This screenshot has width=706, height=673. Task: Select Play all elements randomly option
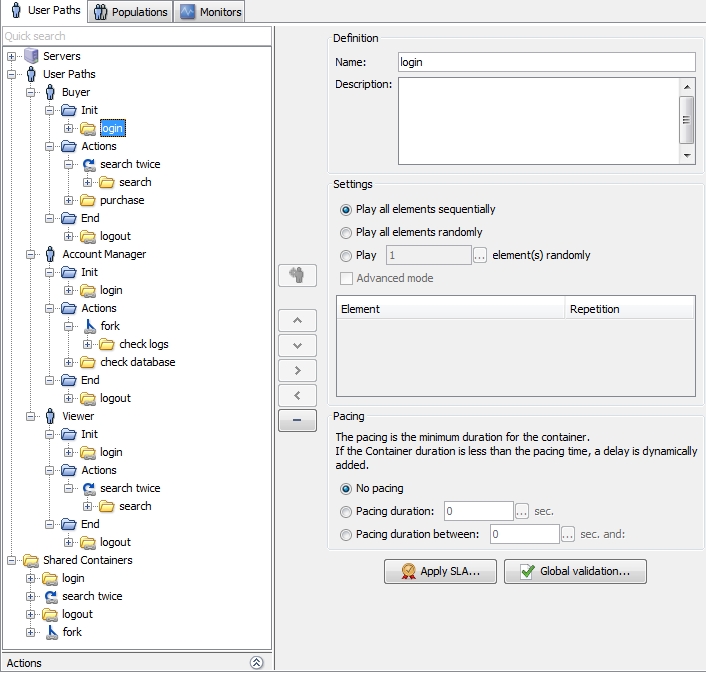[x=346, y=232]
